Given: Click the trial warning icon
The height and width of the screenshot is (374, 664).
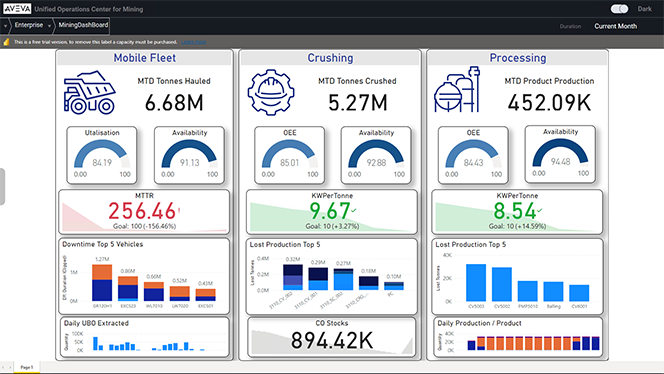Looking at the screenshot, I should tap(6, 42).
